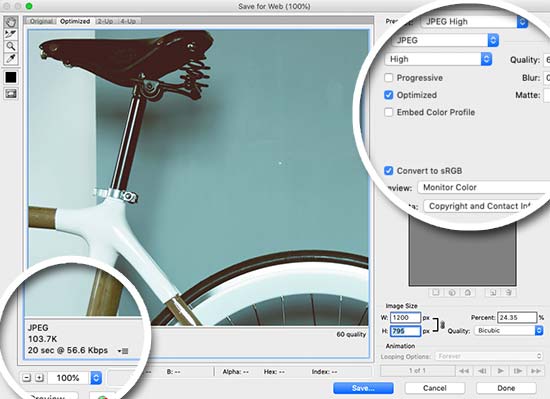Click the Save... button
The width and height of the screenshot is (550, 399).
pyautogui.click(x=363, y=388)
